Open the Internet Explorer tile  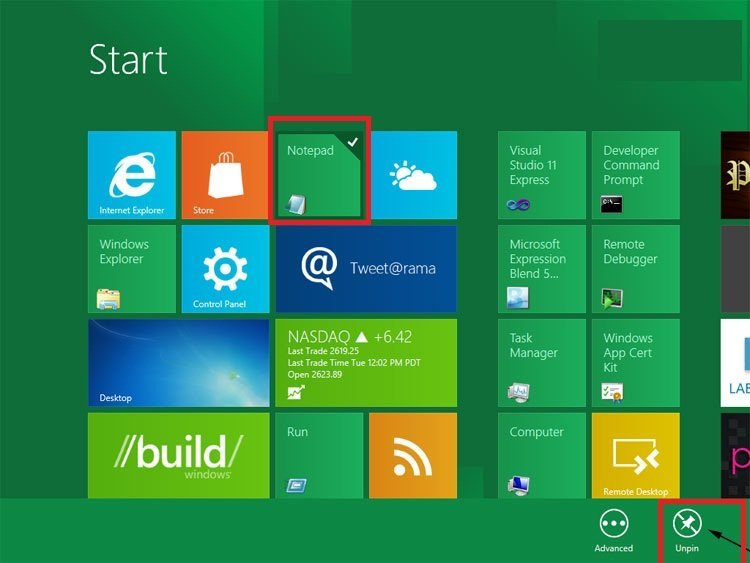pyautogui.click(x=132, y=175)
